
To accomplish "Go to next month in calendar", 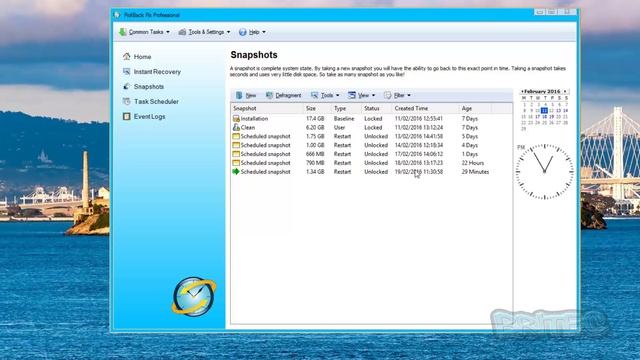I will click(565, 91).
